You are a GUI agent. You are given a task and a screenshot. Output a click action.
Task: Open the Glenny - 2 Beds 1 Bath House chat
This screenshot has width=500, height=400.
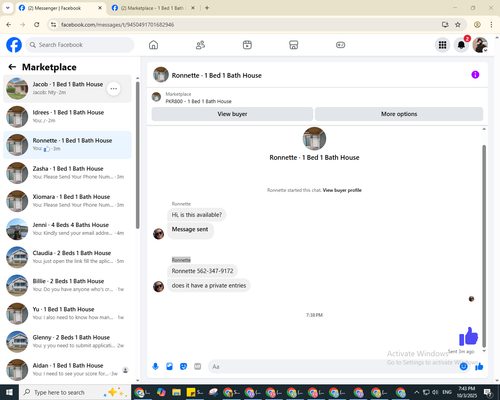pos(67,341)
